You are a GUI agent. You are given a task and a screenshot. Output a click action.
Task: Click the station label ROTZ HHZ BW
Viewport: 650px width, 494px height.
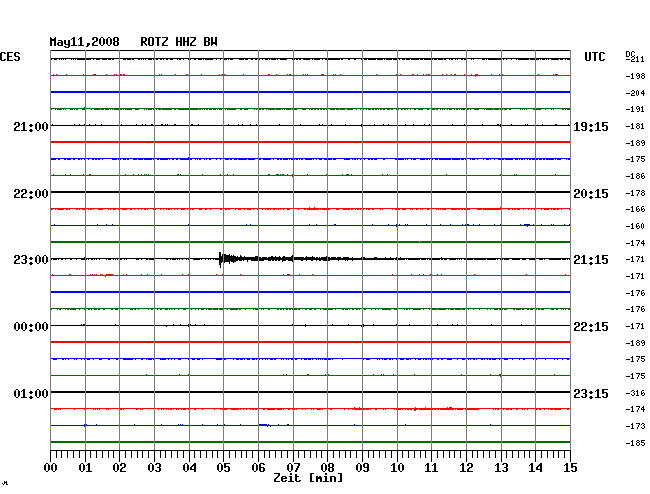coord(179,42)
